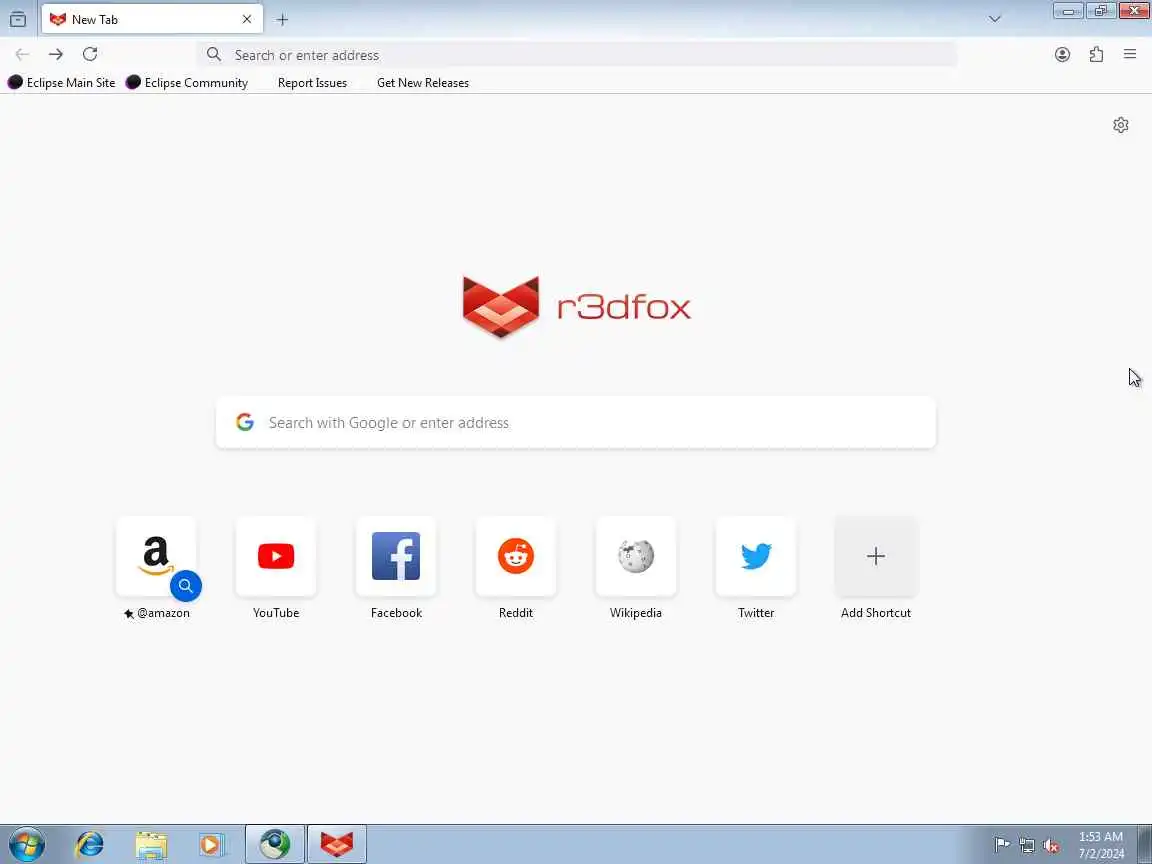Launch Windows Media Player from taskbar
Screen dimensions: 1152x864
pyautogui.click(x=211, y=844)
